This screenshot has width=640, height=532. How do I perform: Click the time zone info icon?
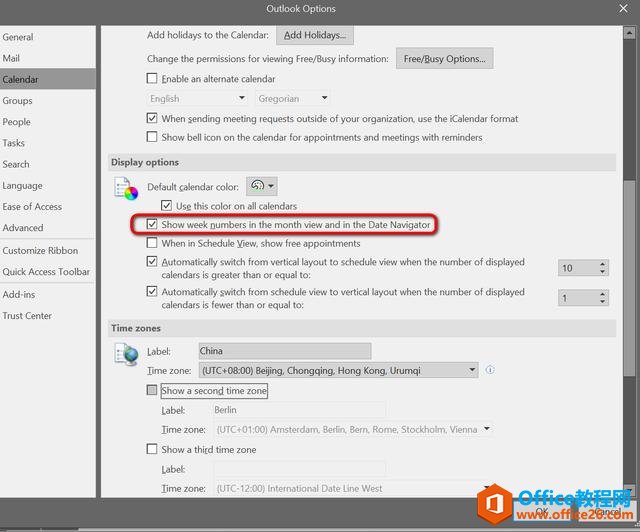490,370
